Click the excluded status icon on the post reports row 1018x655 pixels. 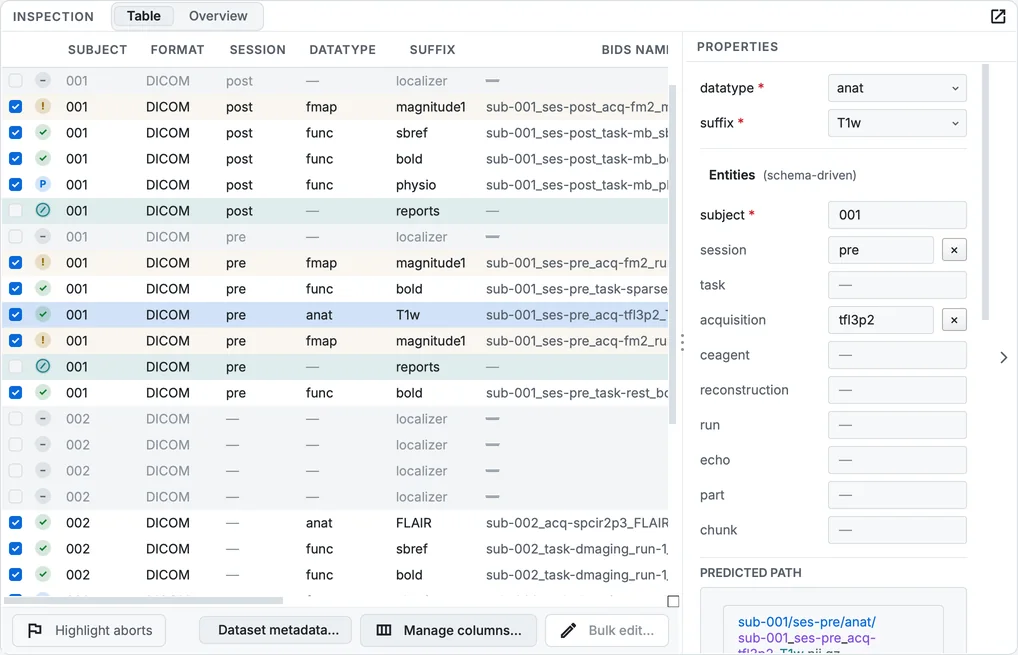pyautogui.click(x=43, y=210)
